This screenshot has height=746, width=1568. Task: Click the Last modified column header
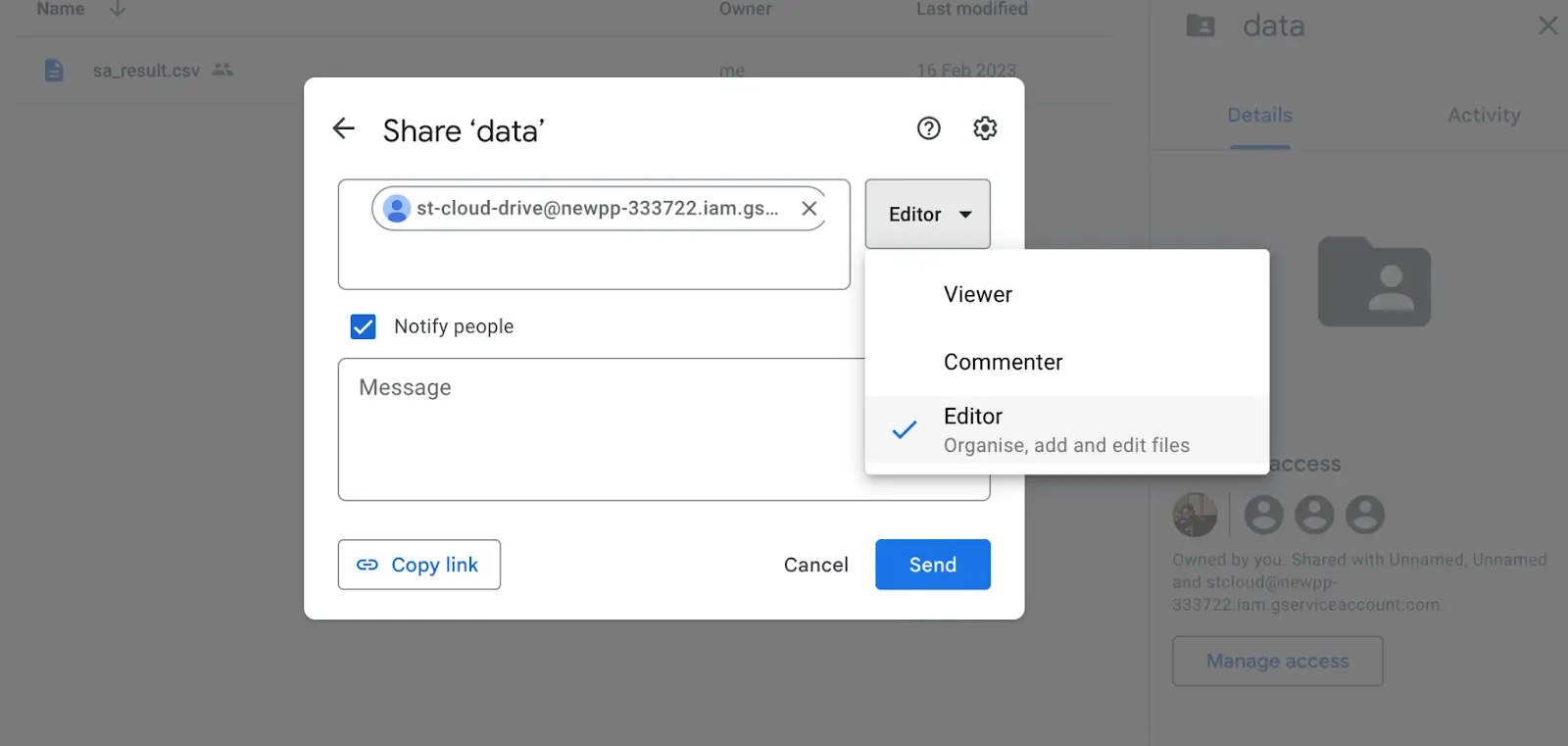972,9
